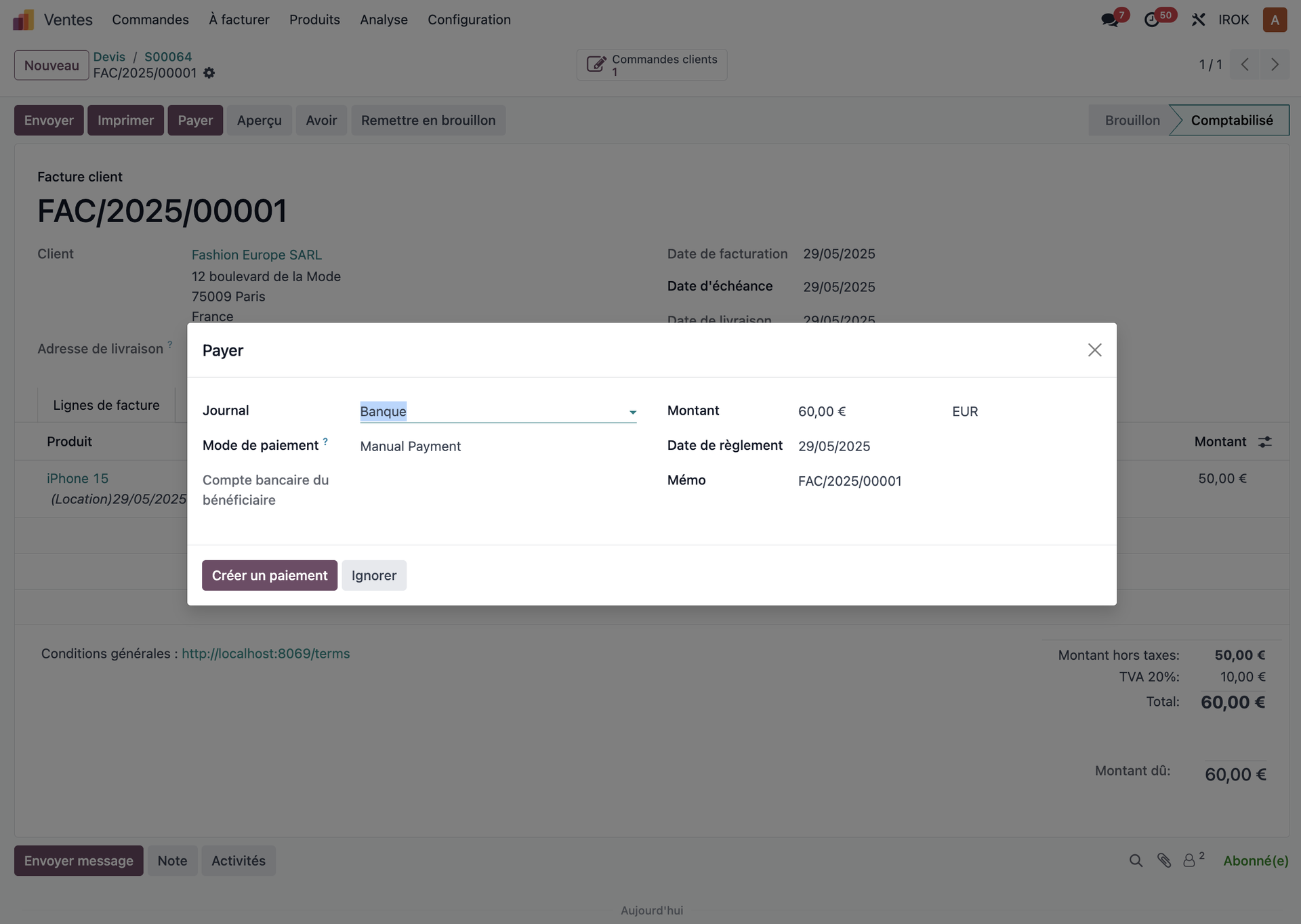
Task: Click the help tooltip next to Adresse de livraison
Action: point(170,345)
